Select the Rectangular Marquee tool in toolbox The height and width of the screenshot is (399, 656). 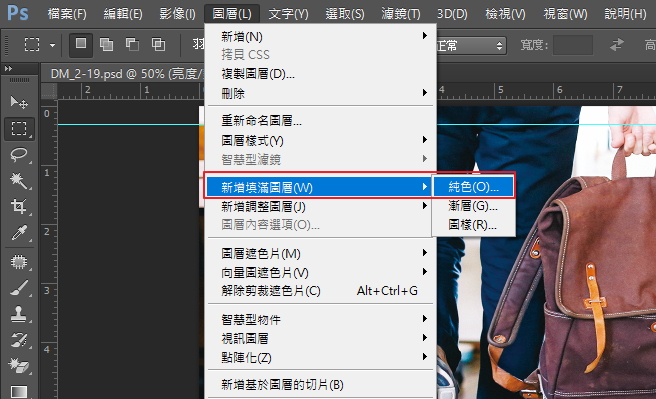(x=19, y=128)
